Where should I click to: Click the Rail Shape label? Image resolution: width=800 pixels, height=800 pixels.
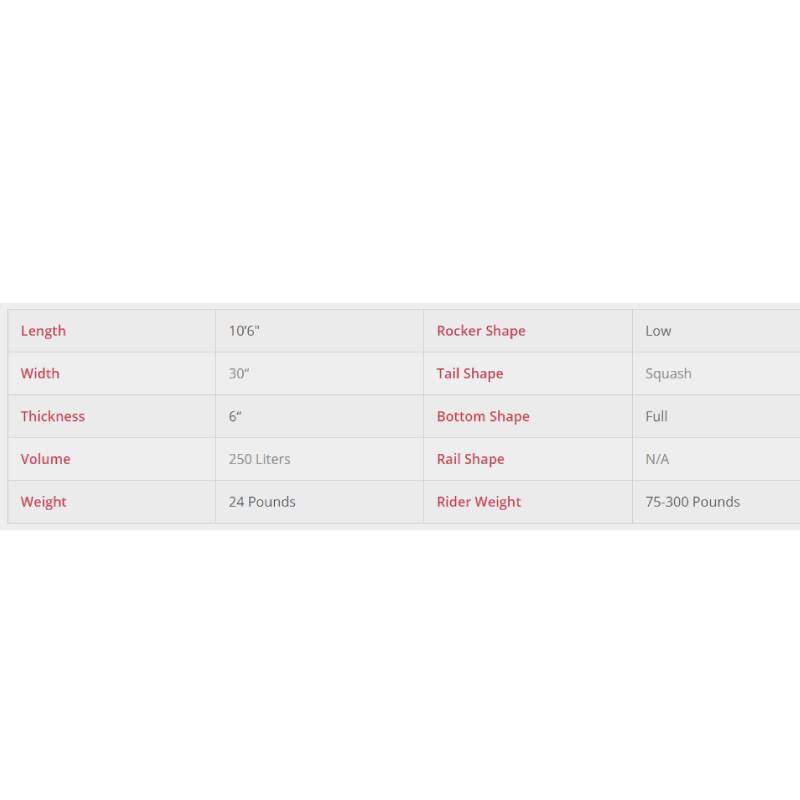pyautogui.click(x=470, y=459)
